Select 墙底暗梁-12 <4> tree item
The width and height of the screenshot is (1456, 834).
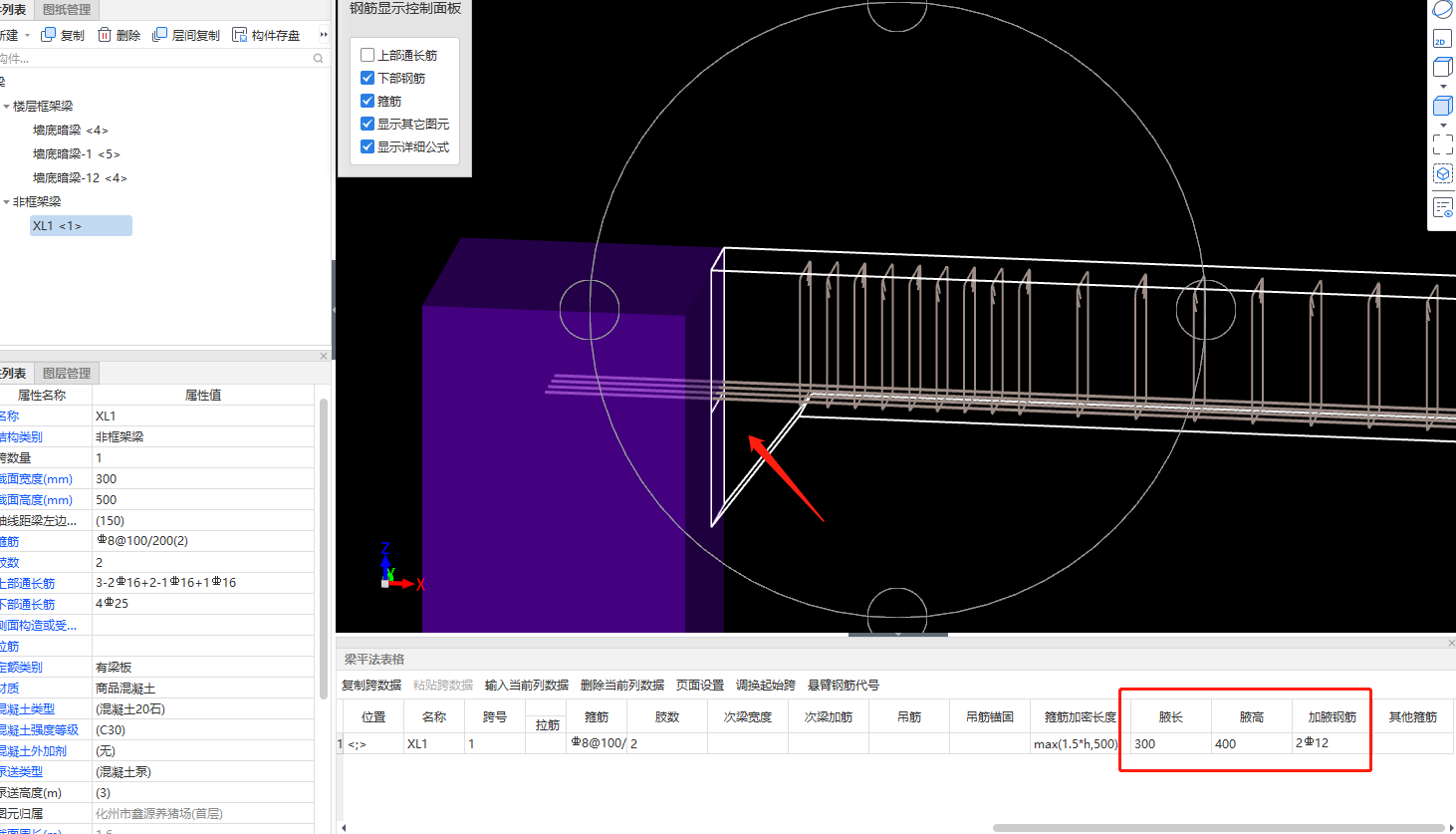(x=80, y=178)
